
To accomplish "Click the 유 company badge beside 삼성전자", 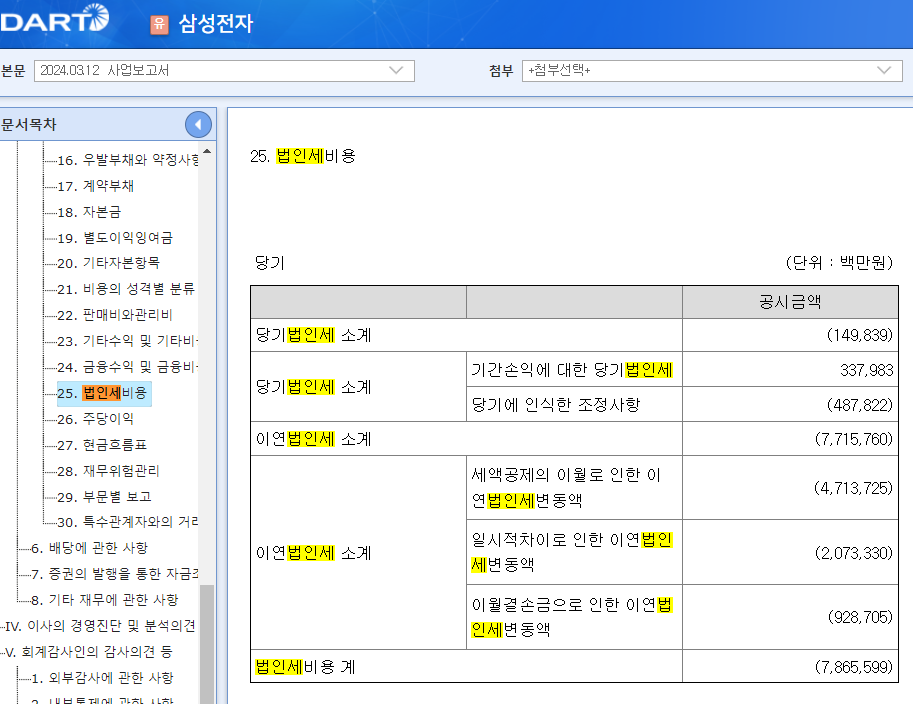I will 159,23.
